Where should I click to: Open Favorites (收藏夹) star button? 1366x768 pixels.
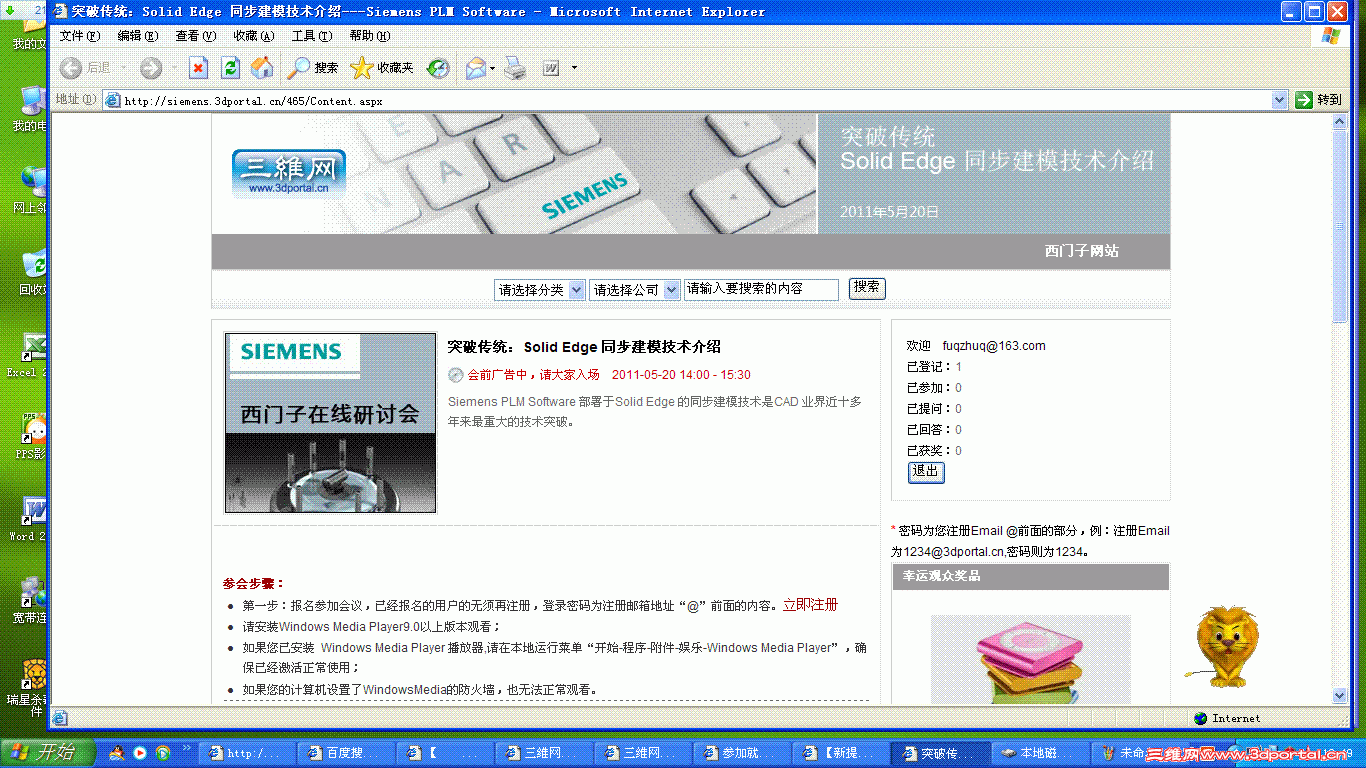click(382, 68)
